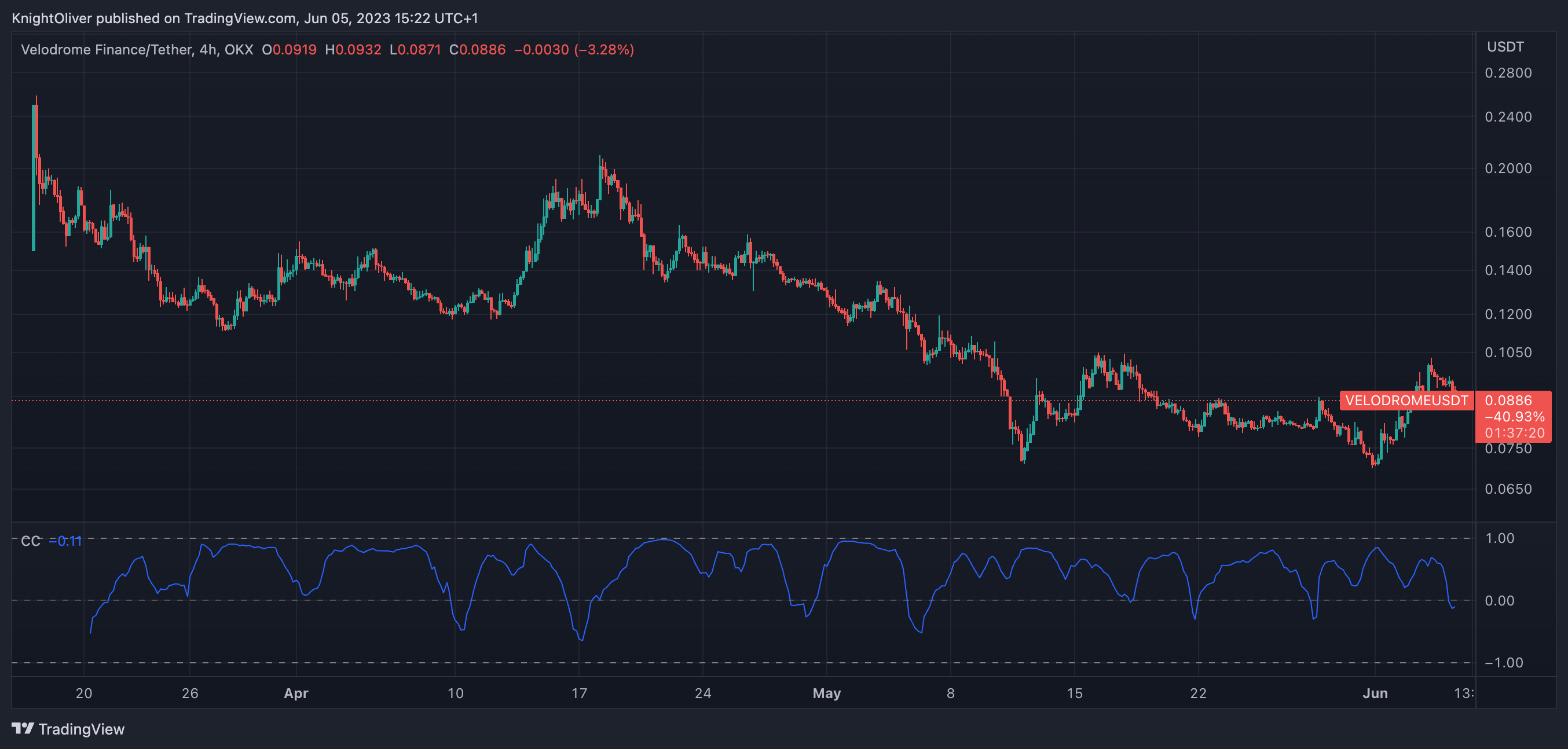1568x749 pixels.
Task: Click the USDT currency label on price axis
Action: click(x=1505, y=47)
